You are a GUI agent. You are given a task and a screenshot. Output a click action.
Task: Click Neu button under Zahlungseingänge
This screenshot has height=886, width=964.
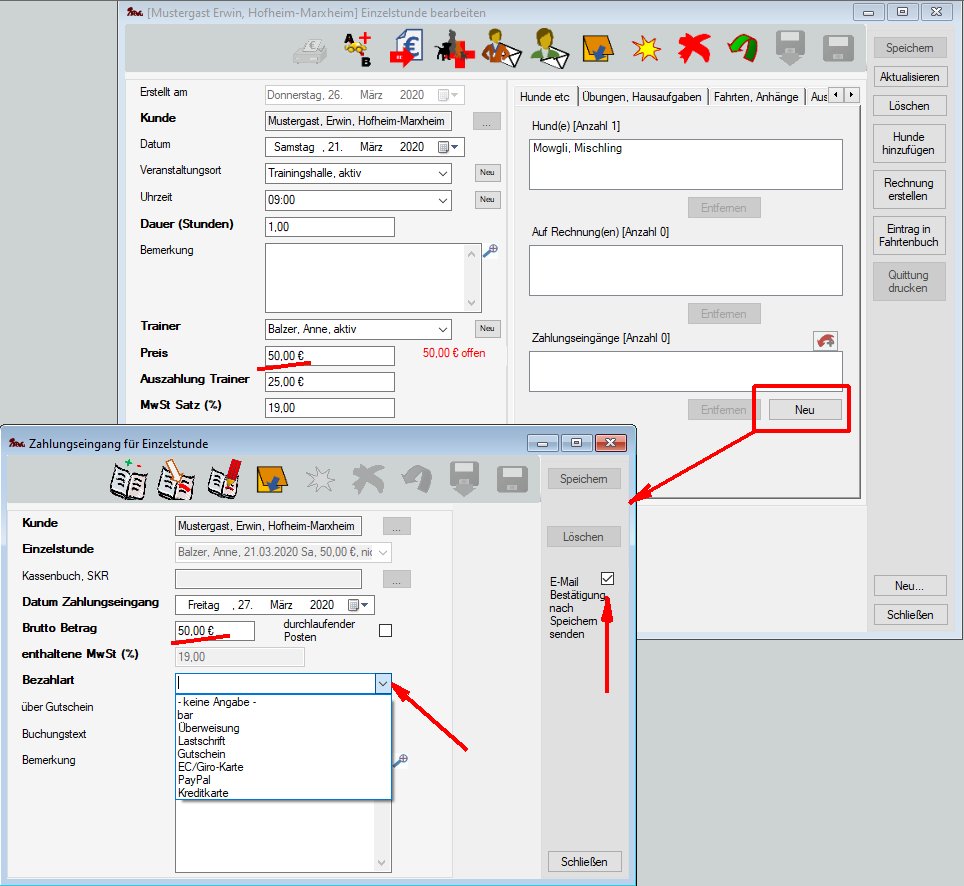[x=804, y=410]
